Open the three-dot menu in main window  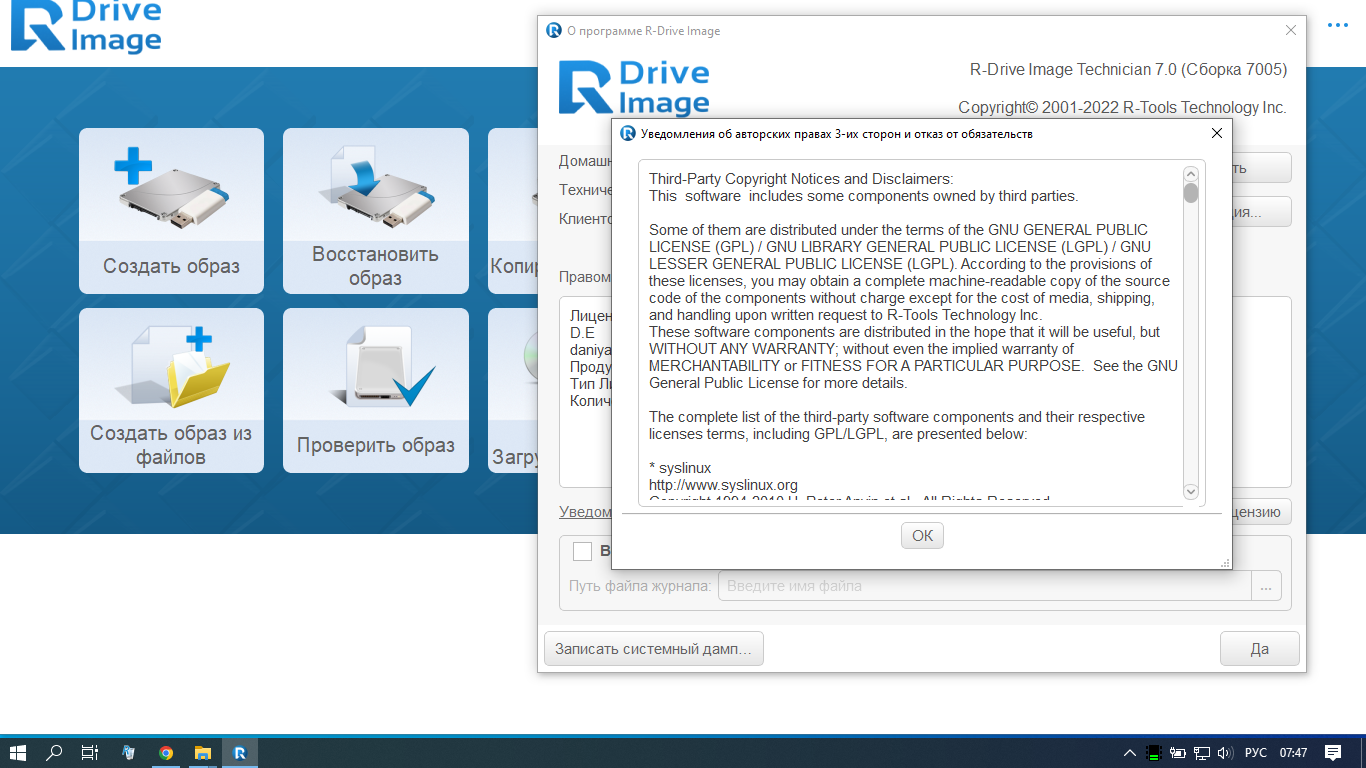[1337, 25]
